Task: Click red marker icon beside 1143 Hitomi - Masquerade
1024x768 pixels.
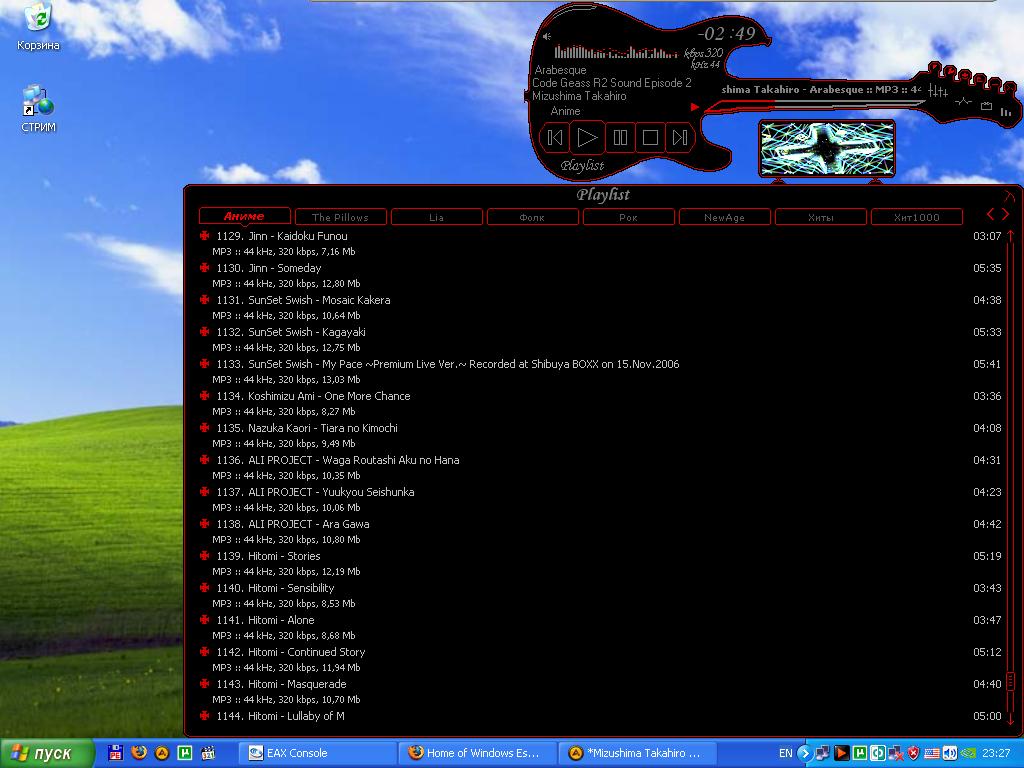Action: (204, 684)
